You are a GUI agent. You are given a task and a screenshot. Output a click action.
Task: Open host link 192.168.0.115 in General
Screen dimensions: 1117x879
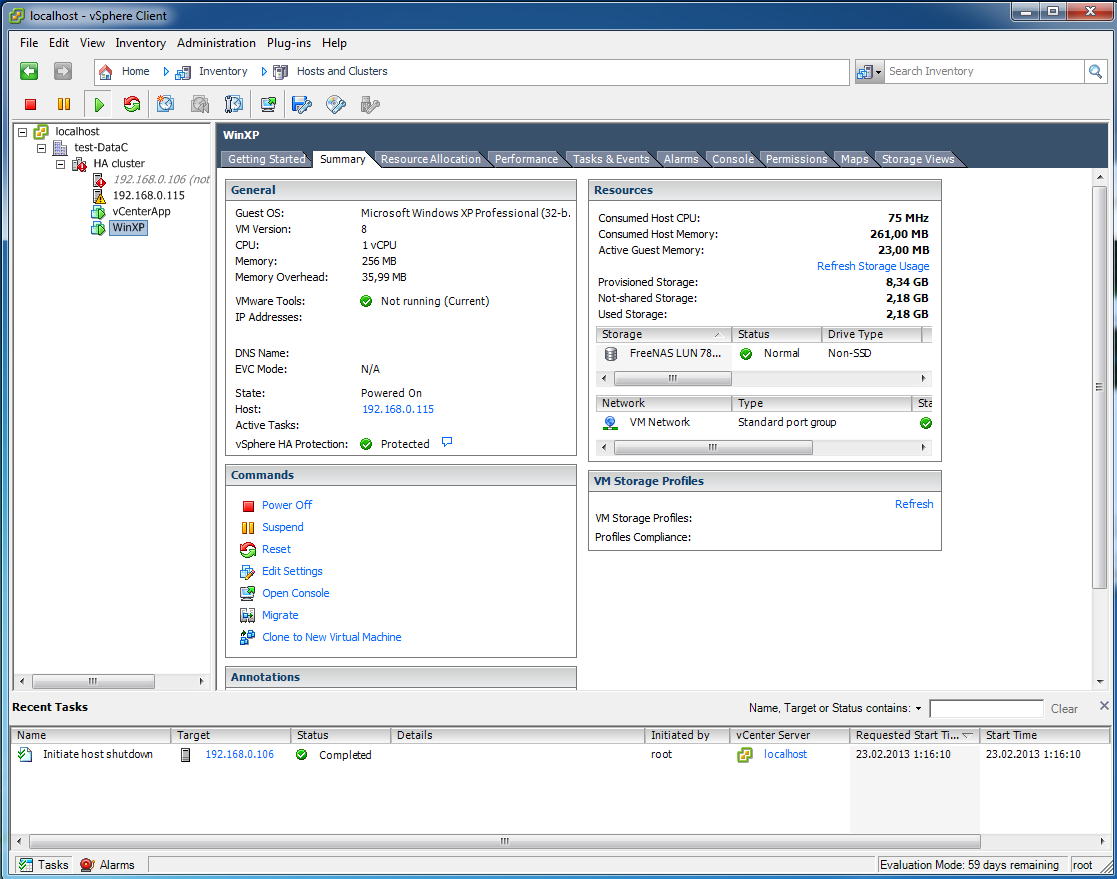click(398, 410)
